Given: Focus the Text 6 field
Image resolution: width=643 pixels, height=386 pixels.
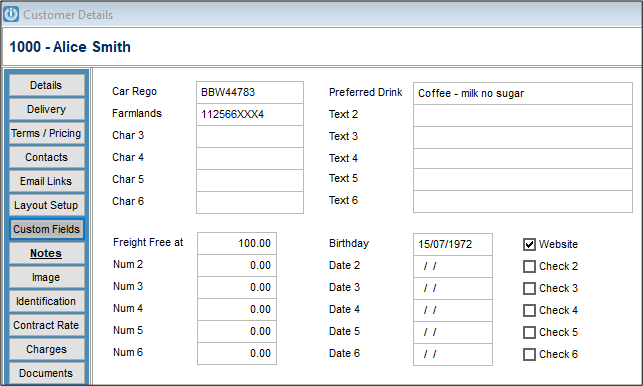Looking at the screenshot, I should [x=523, y=201].
